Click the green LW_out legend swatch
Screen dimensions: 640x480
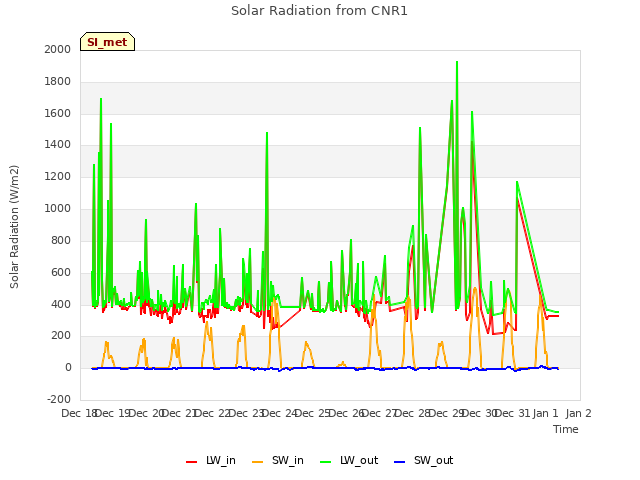click(326, 462)
